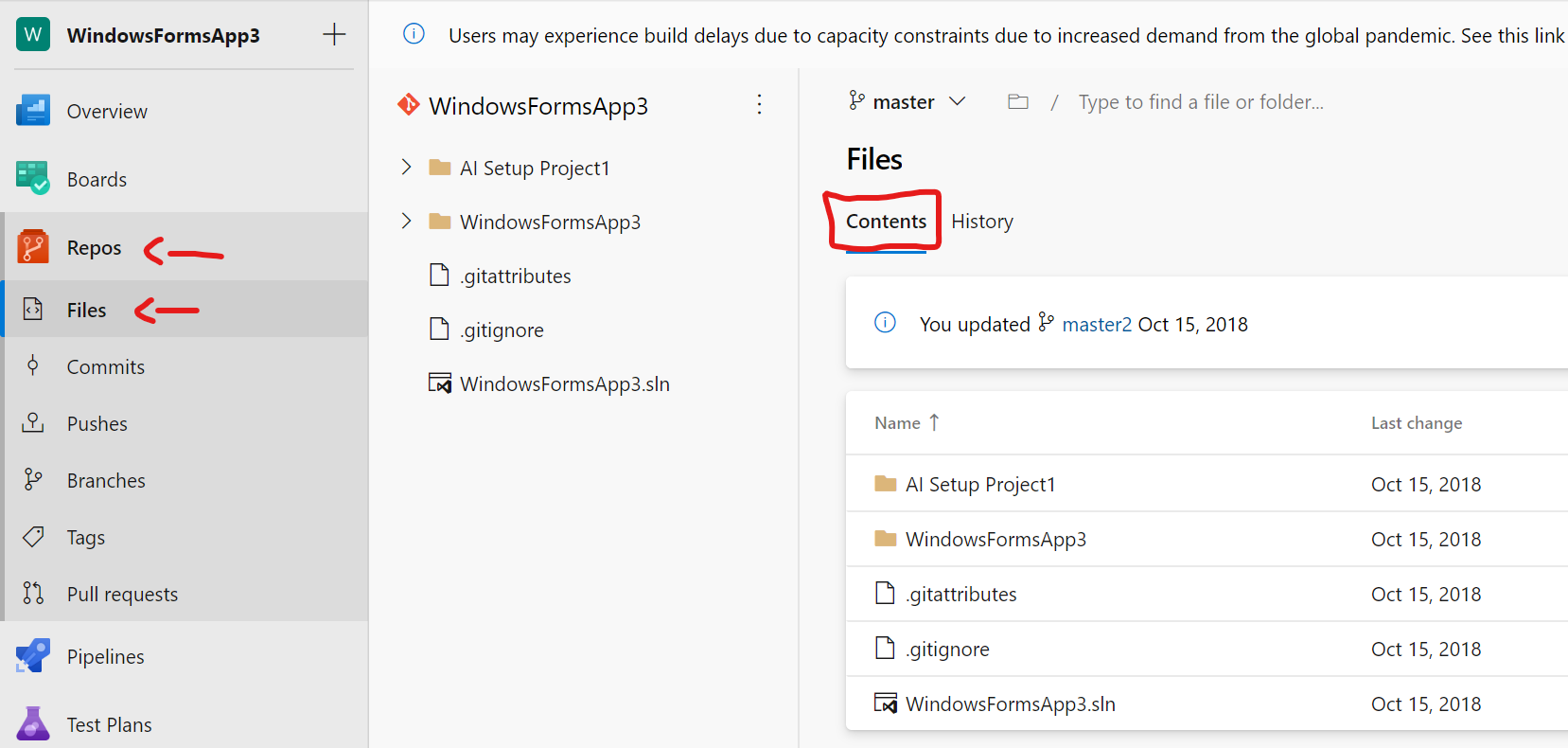The image size is (1568, 748).
Task: Open the repository more options menu
Action: click(759, 104)
